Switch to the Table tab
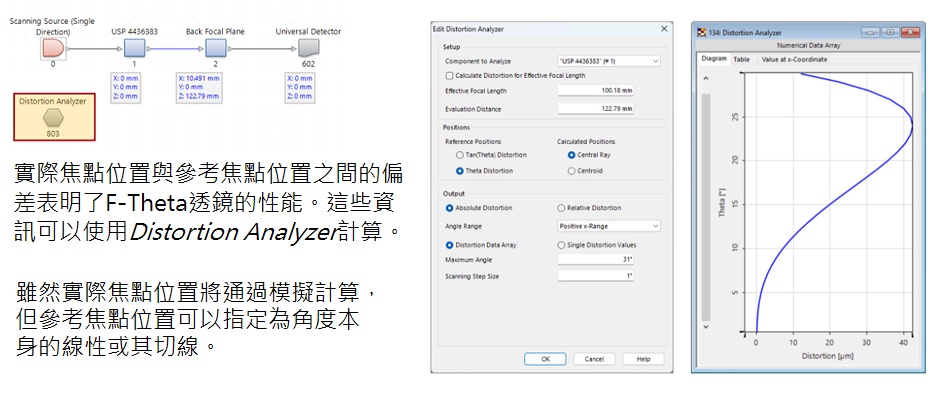Screen dimensions: 942x399 pyautogui.click(x=741, y=59)
